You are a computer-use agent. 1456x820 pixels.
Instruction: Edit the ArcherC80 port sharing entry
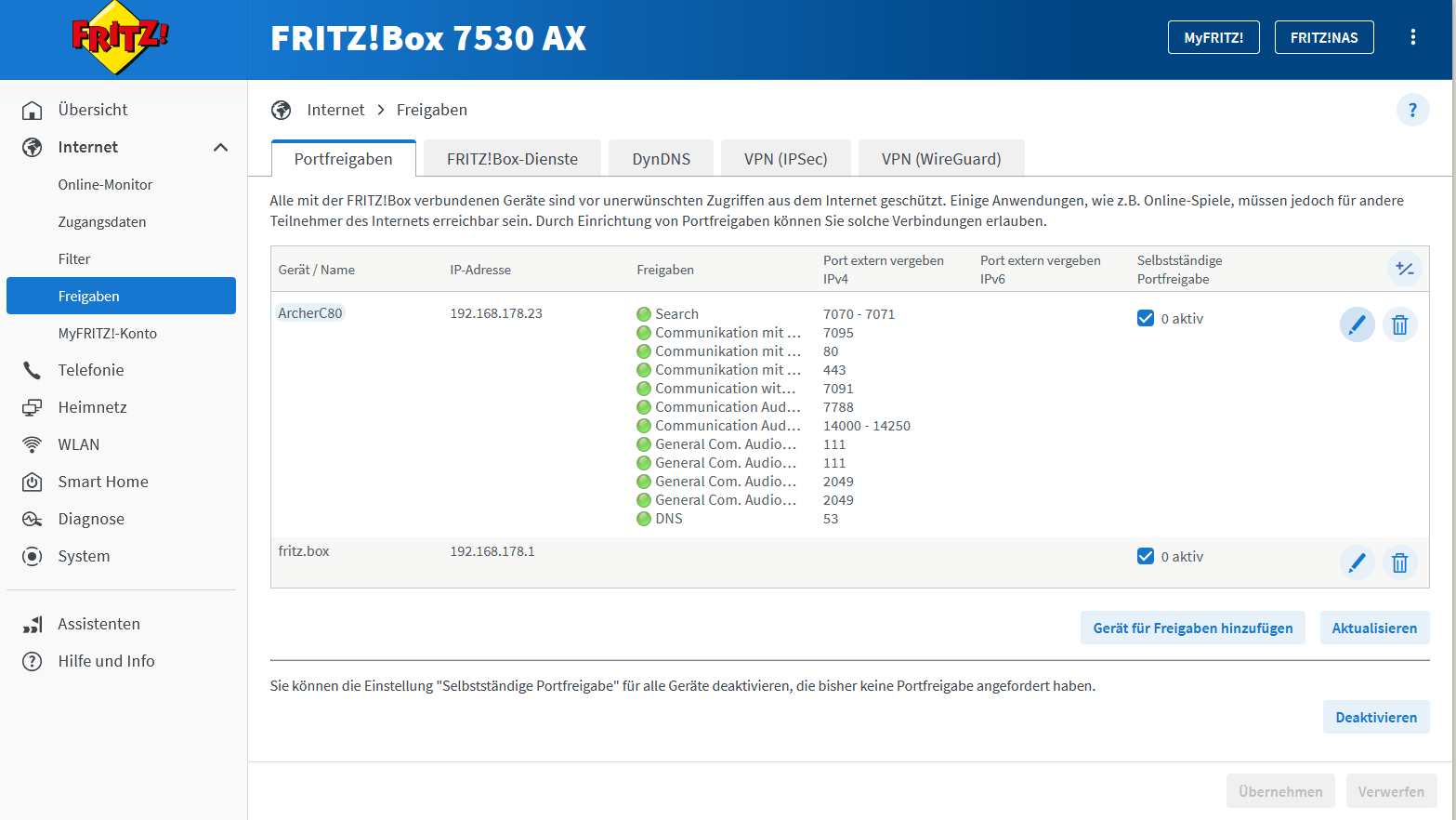1357,324
